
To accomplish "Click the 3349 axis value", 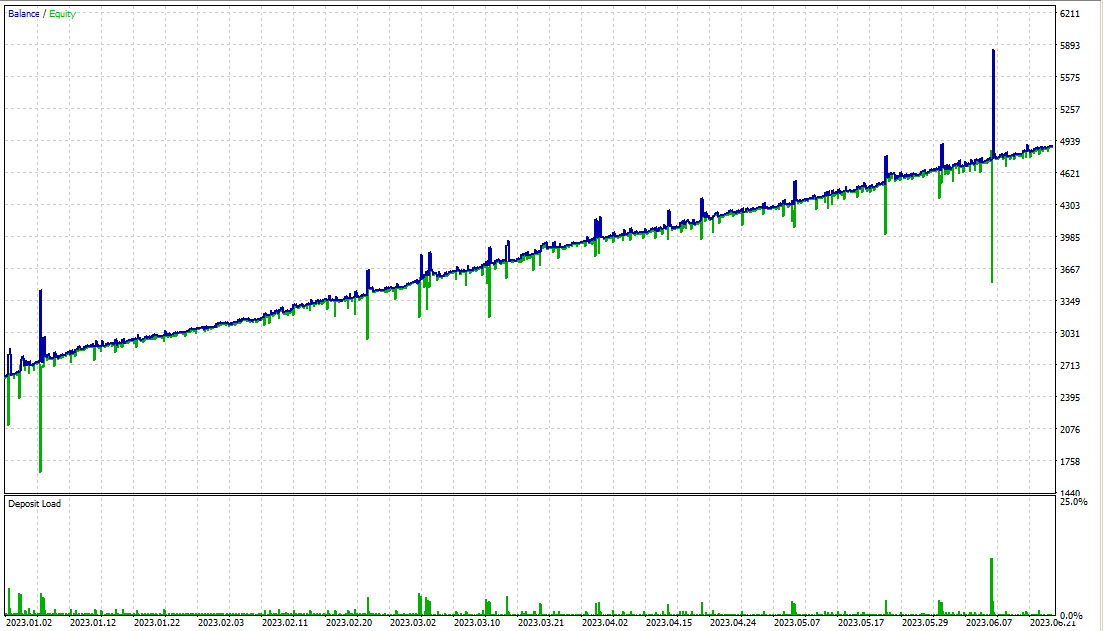I will 1069,302.
